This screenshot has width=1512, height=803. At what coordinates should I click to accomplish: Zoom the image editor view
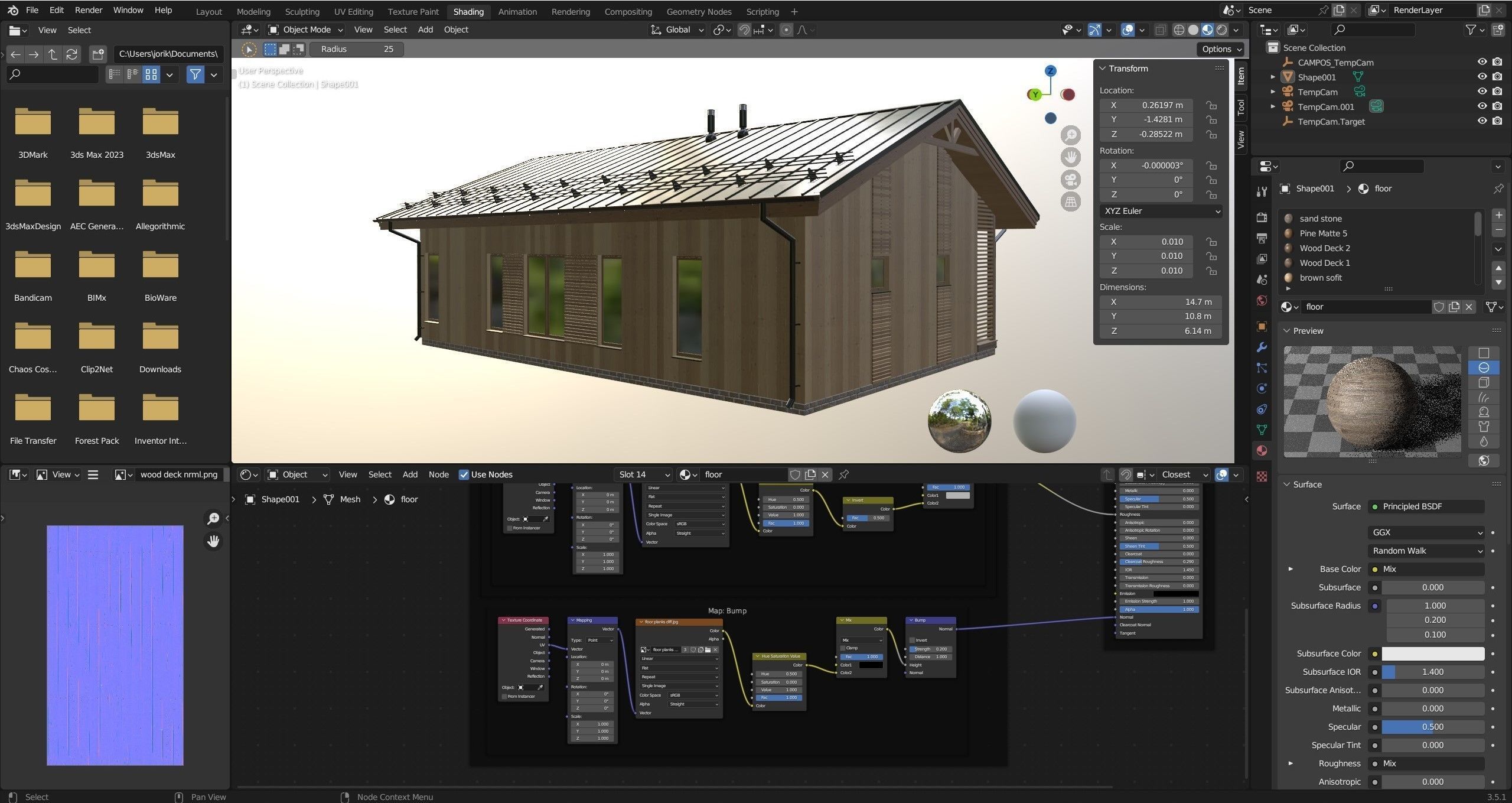213,519
